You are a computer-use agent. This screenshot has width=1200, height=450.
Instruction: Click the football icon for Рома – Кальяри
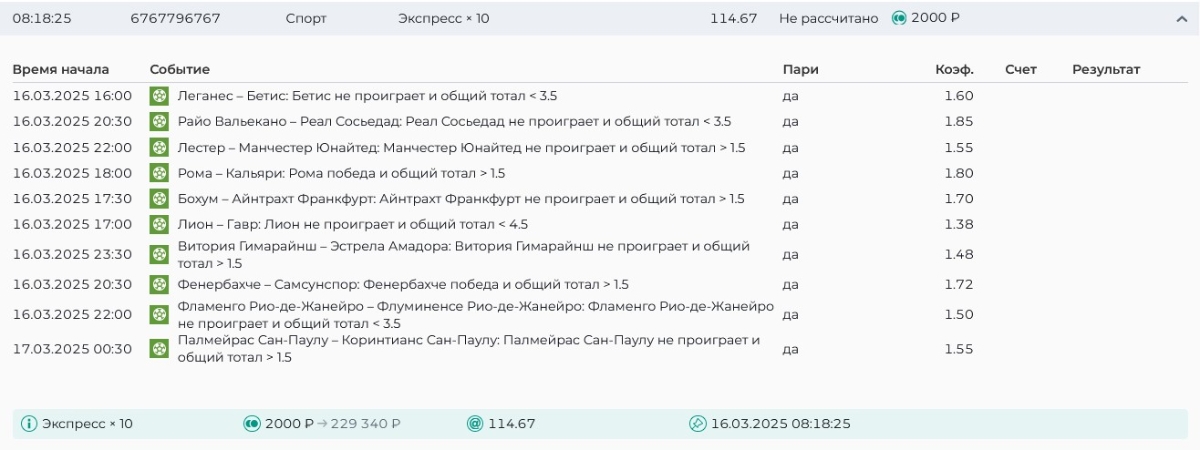tap(158, 173)
